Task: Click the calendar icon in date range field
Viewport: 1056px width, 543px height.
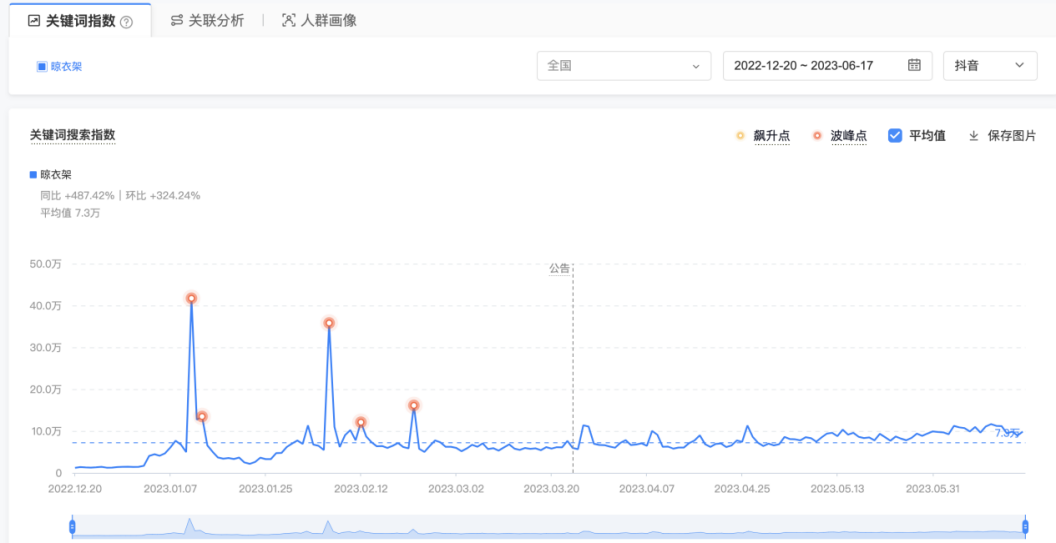Action: coord(914,65)
